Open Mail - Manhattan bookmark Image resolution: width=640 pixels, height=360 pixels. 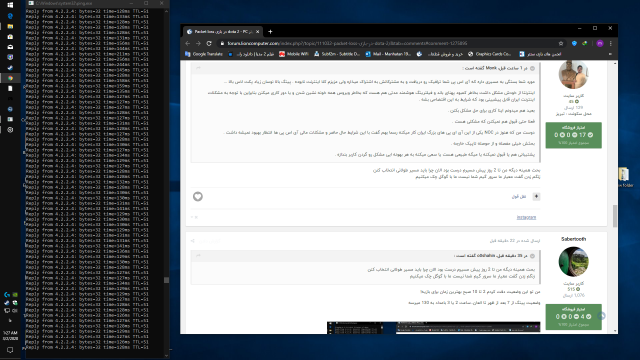pos(388,54)
